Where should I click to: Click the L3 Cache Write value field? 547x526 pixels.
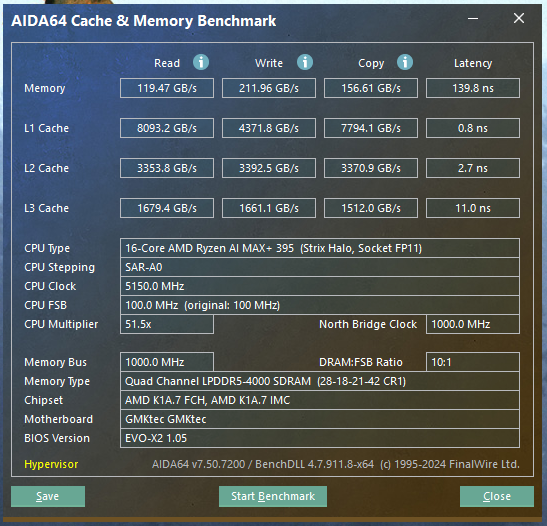click(x=269, y=208)
